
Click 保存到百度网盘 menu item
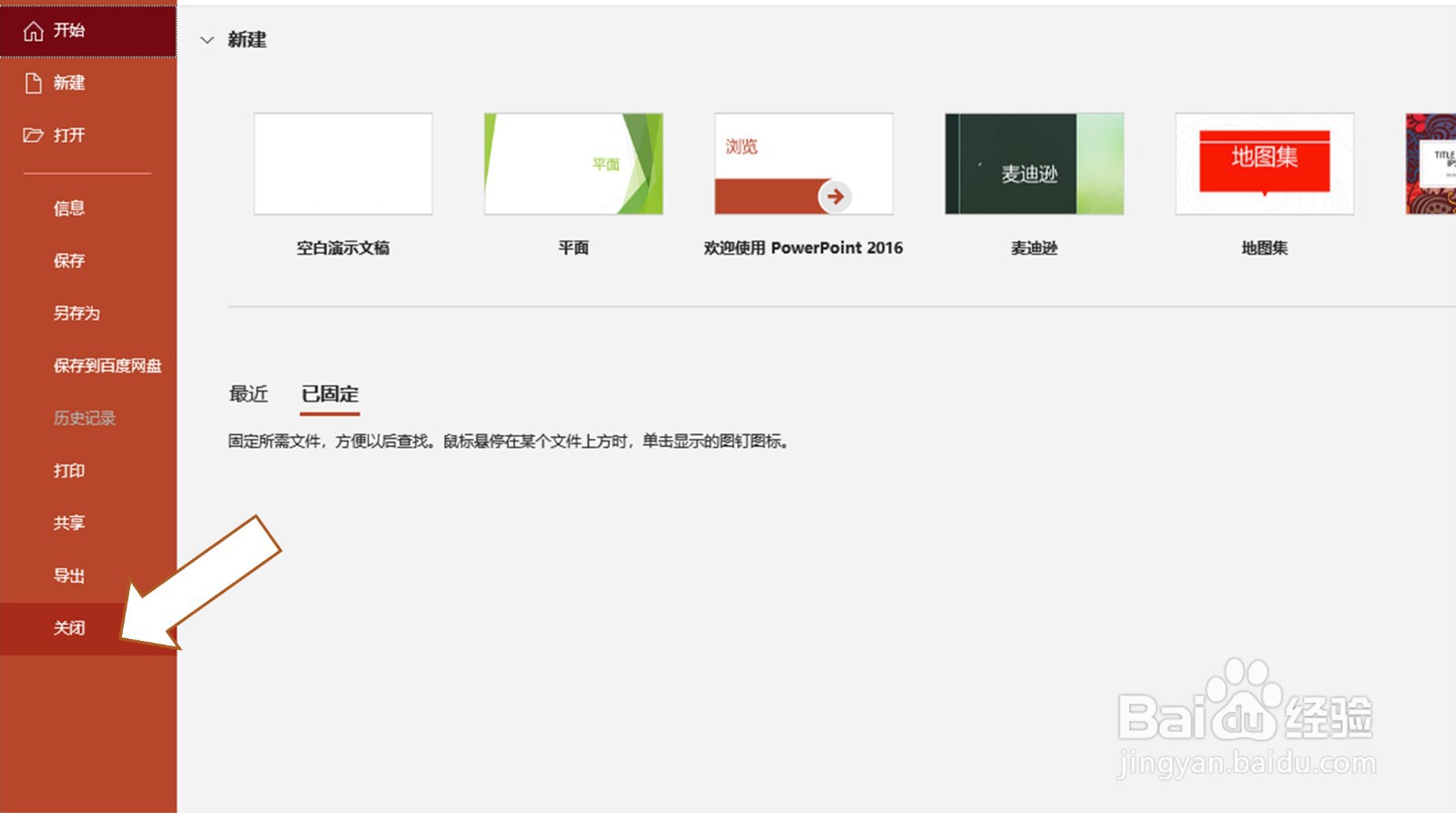tap(107, 366)
